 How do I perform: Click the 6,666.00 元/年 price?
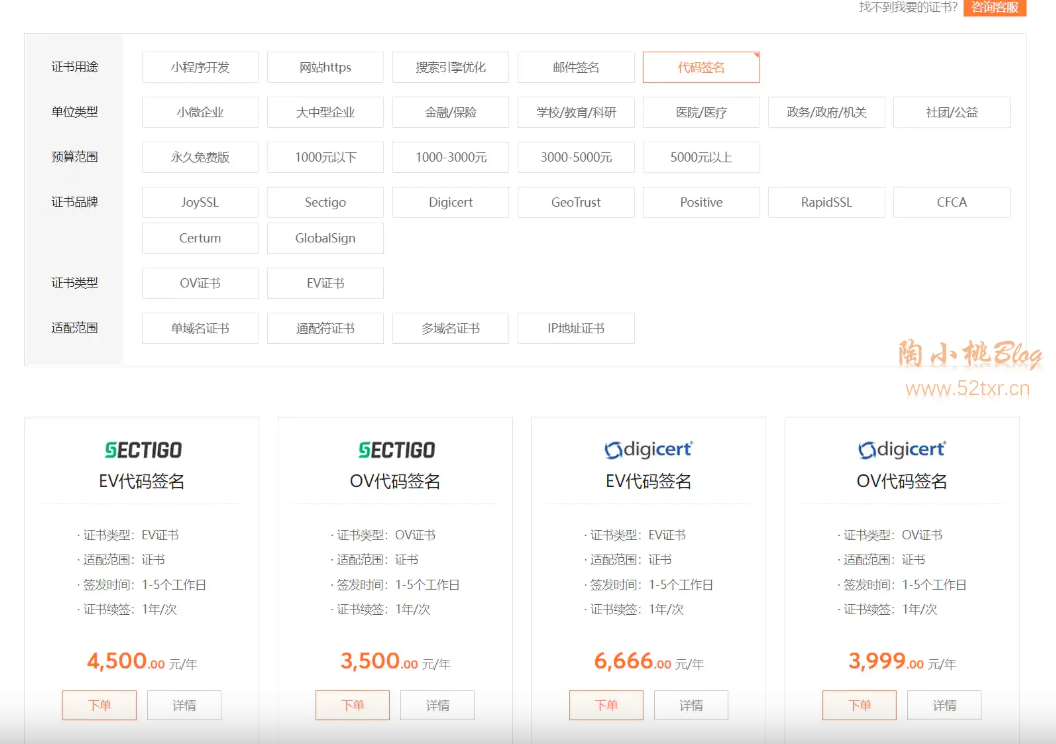(x=649, y=661)
